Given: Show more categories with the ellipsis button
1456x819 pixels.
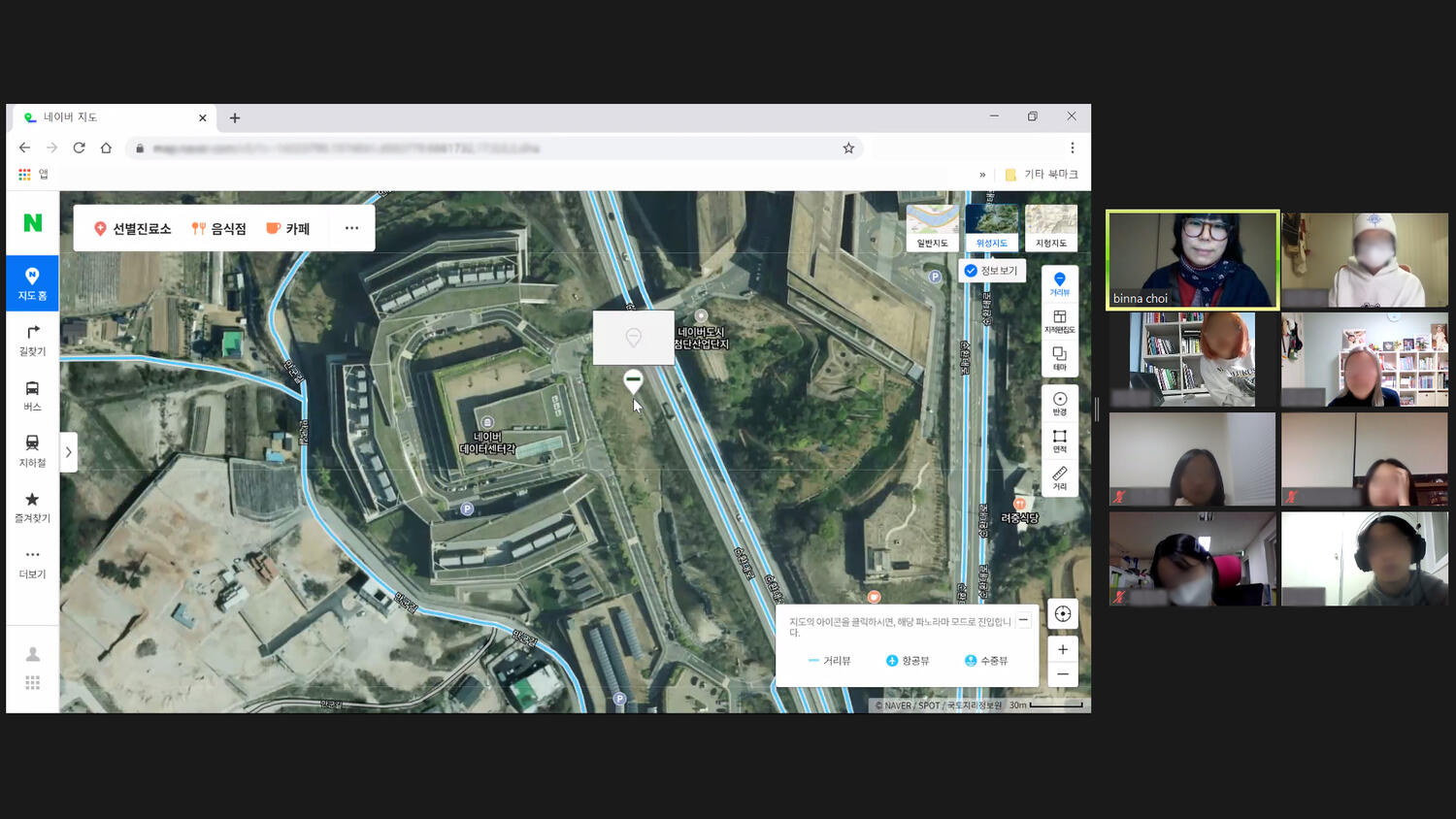Looking at the screenshot, I should click(351, 228).
